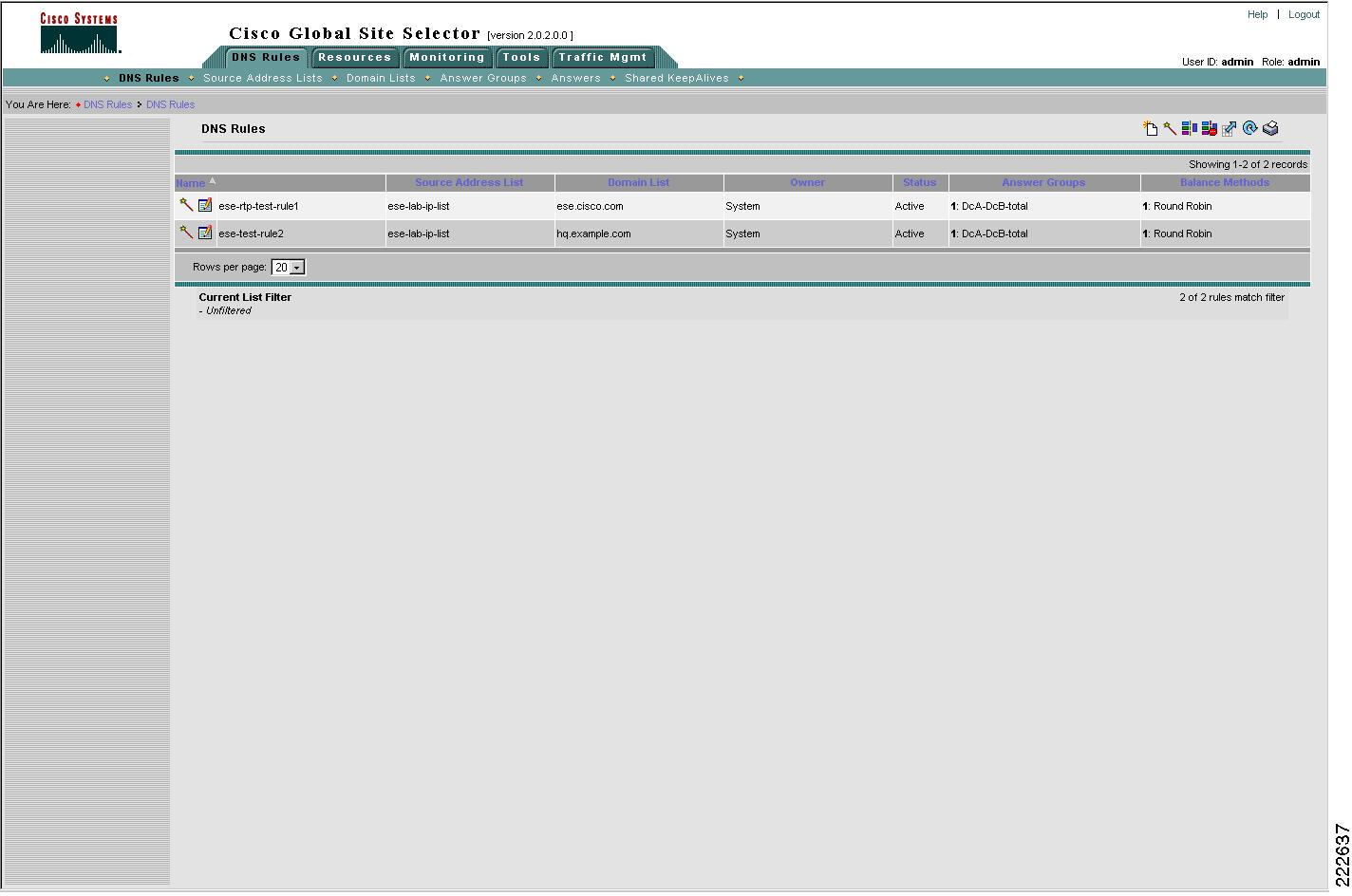The image size is (1352, 896).
Task: Open the Help link
Action: coord(1258,14)
